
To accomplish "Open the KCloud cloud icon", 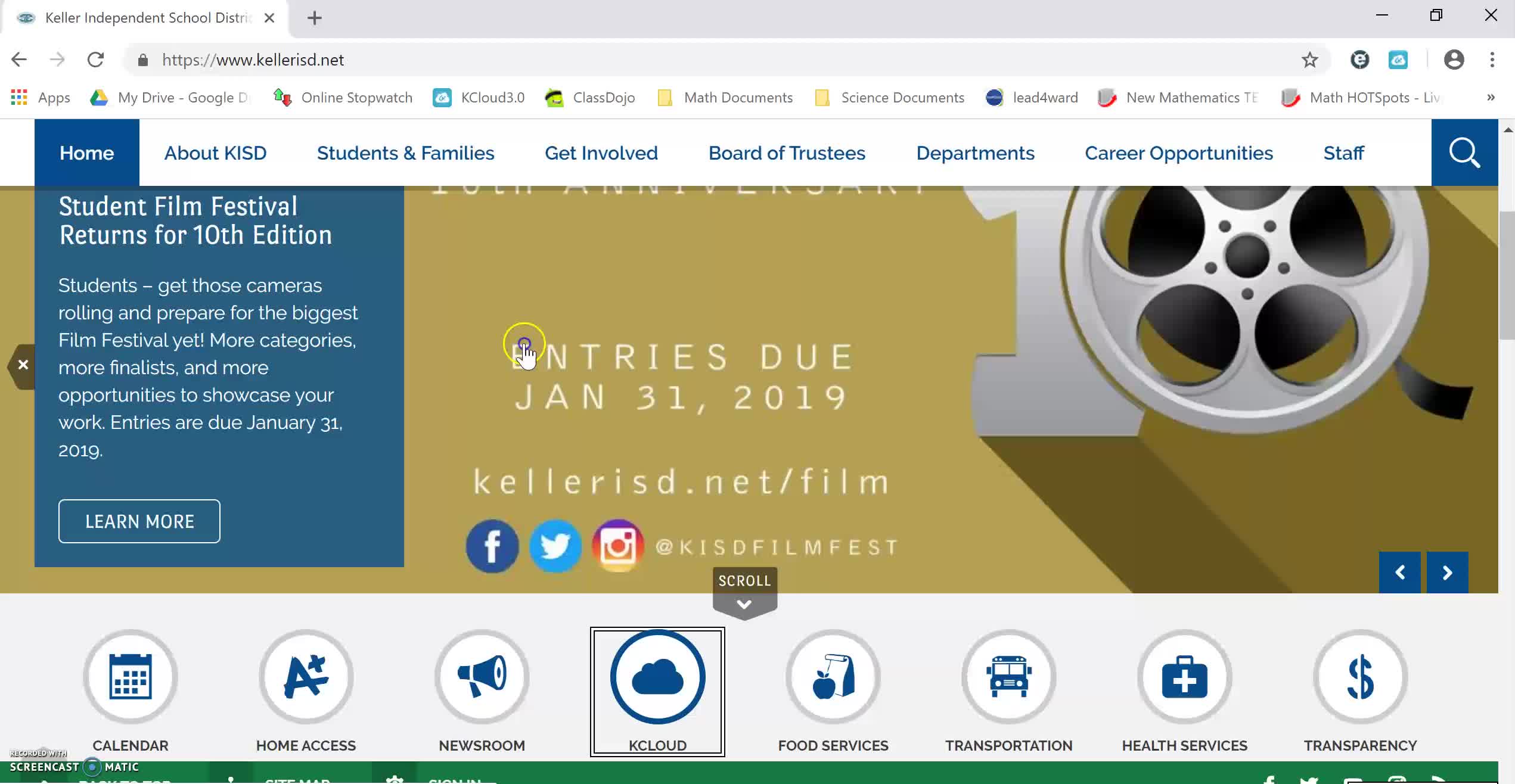I will tap(657, 677).
